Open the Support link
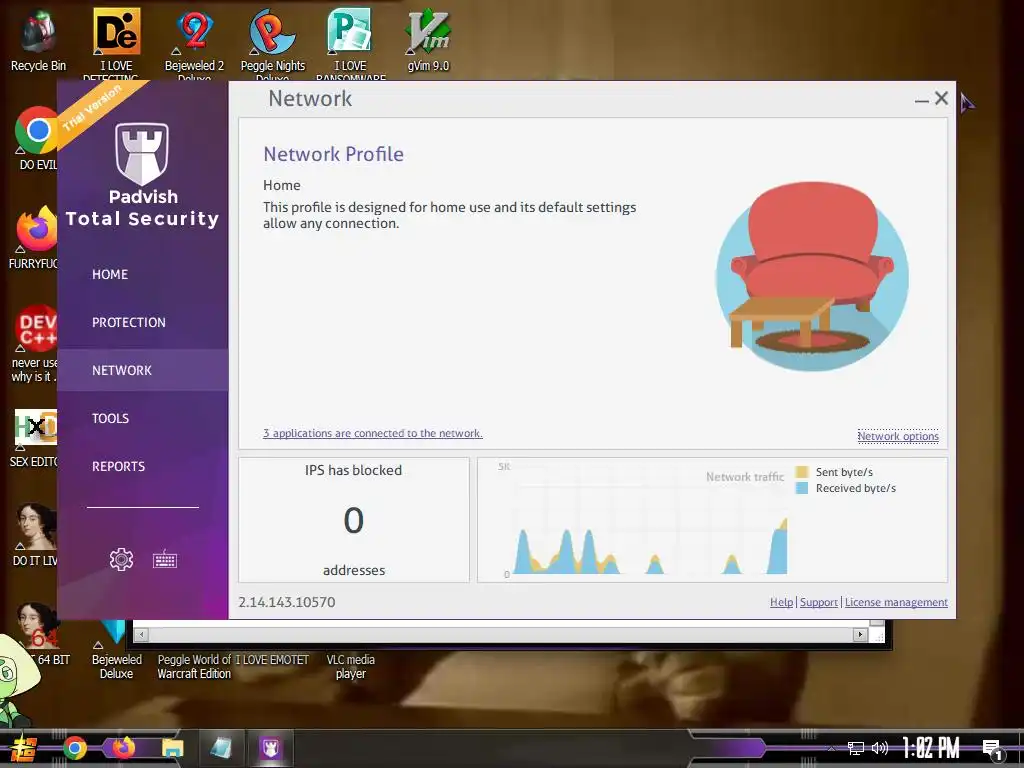This screenshot has width=1024, height=768. coord(818,602)
